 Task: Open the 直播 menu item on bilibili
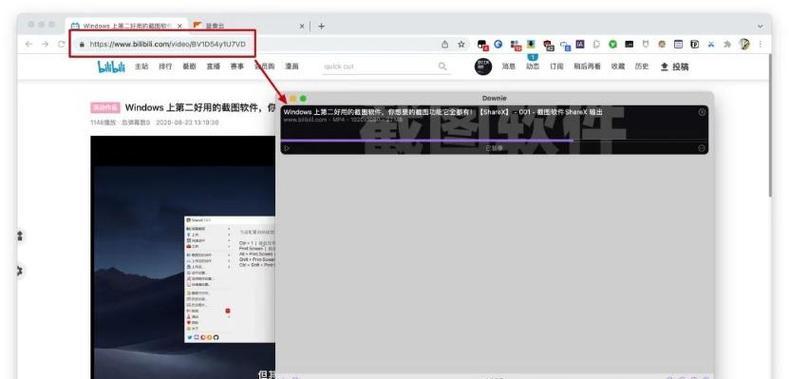[x=213, y=66]
